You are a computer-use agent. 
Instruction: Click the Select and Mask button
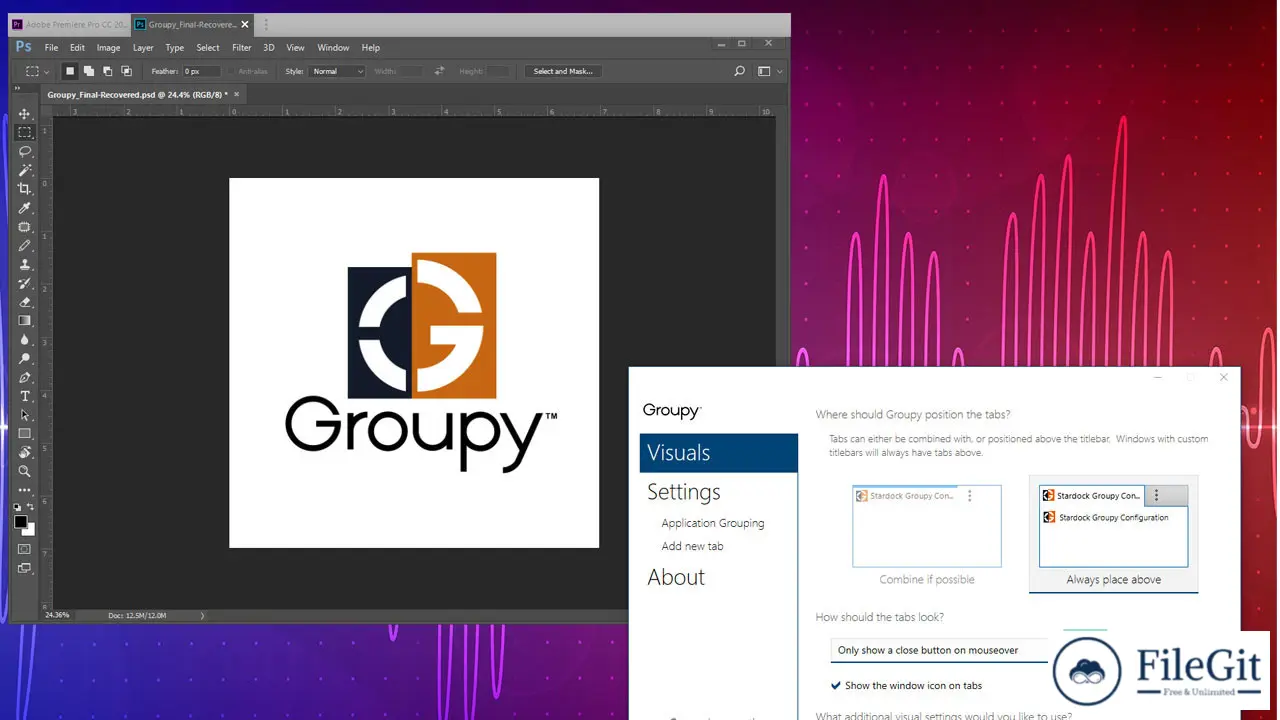(x=563, y=71)
